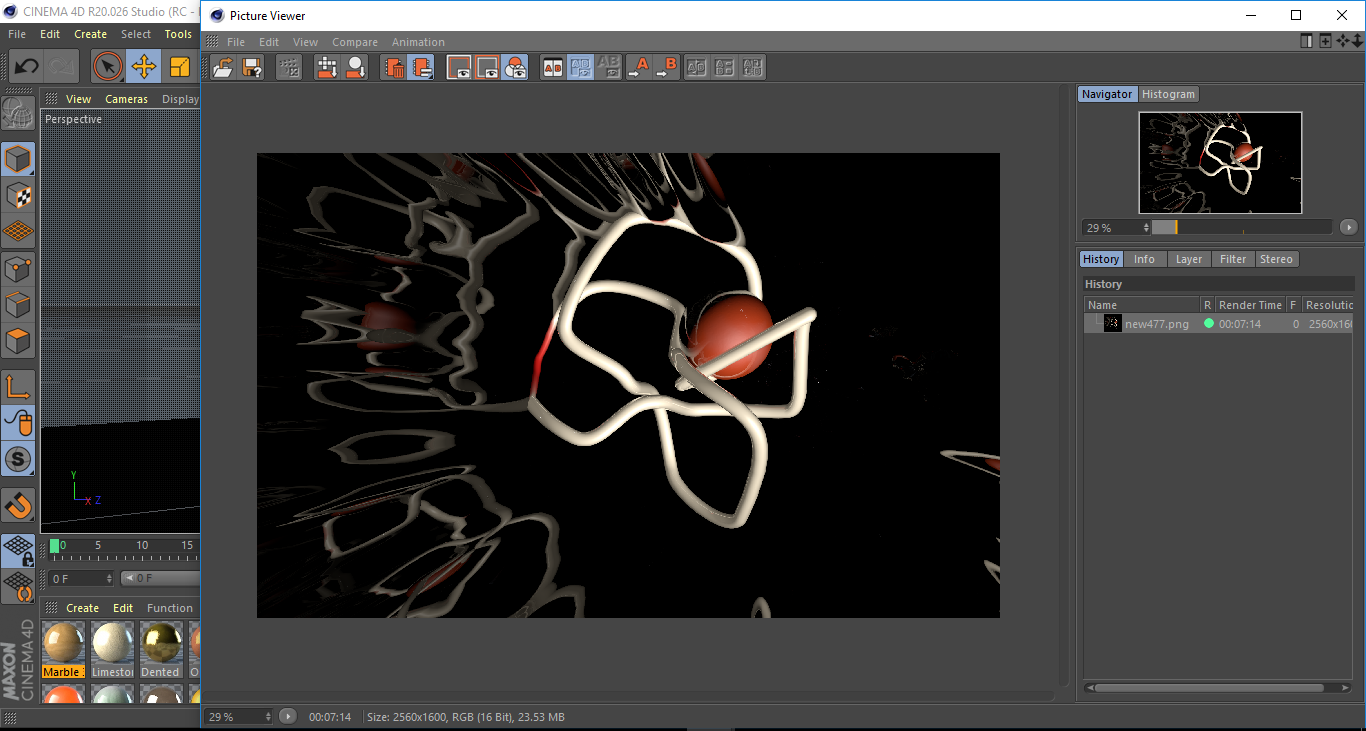Click the Set as A icon
The width and height of the screenshot is (1366, 731).
638,67
